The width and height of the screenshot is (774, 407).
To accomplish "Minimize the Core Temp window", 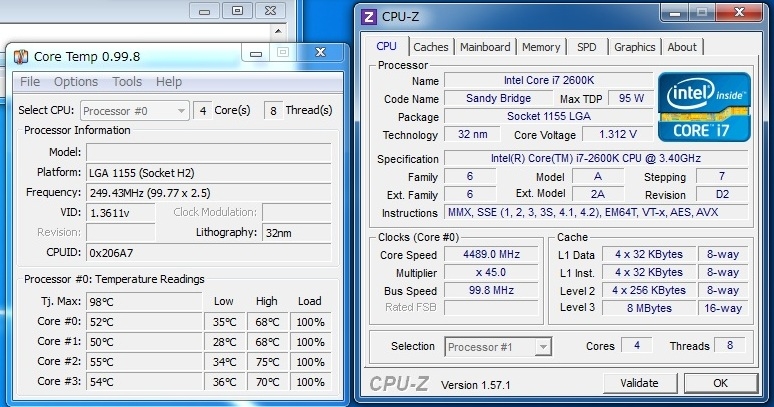I will [x=256, y=53].
